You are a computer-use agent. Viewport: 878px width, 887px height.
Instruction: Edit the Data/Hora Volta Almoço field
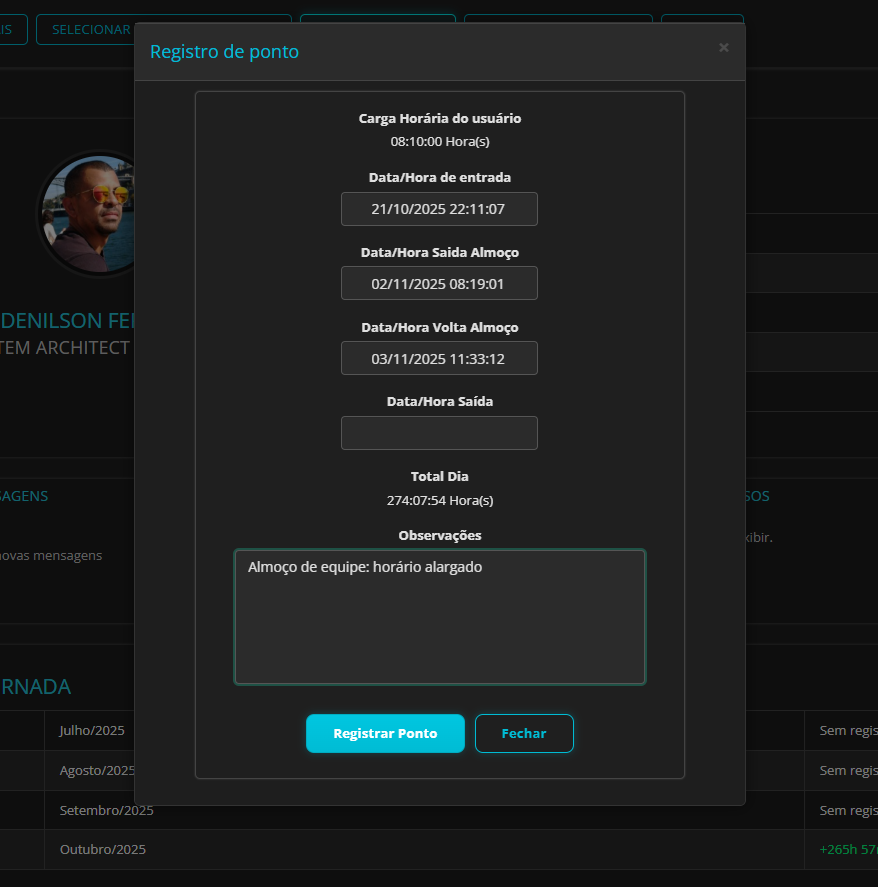(439, 358)
